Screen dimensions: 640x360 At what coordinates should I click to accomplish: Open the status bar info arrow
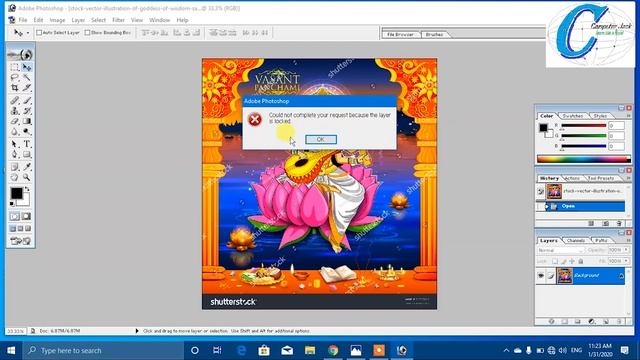click(137, 331)
